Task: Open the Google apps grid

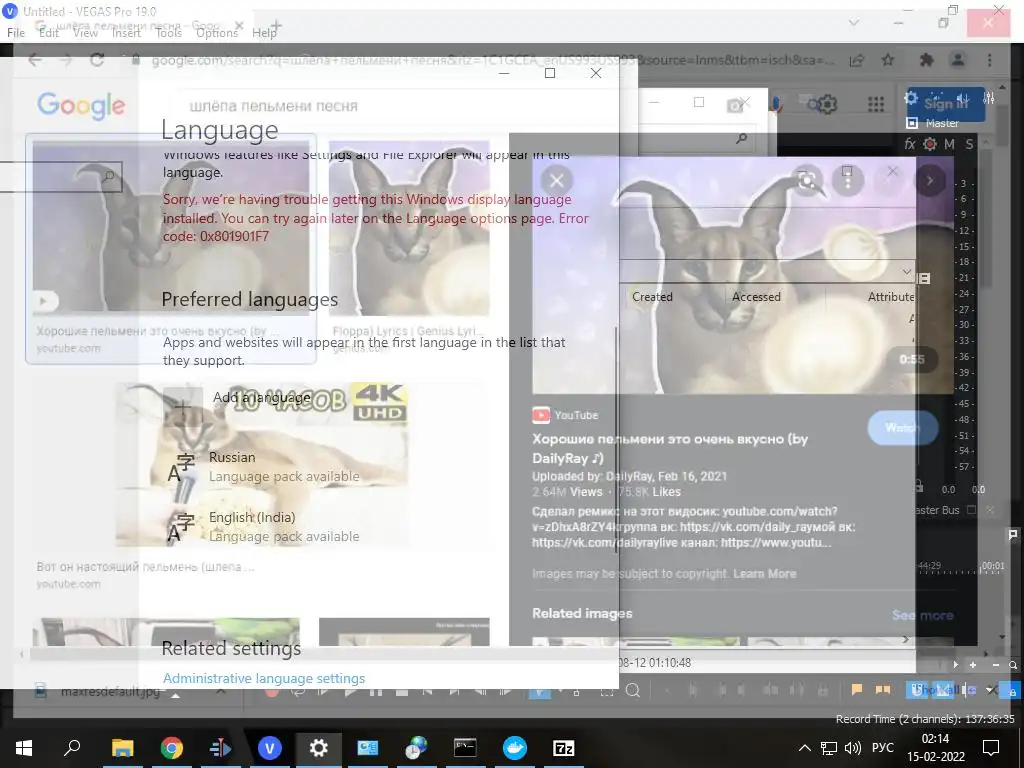Action: (876, 104)
